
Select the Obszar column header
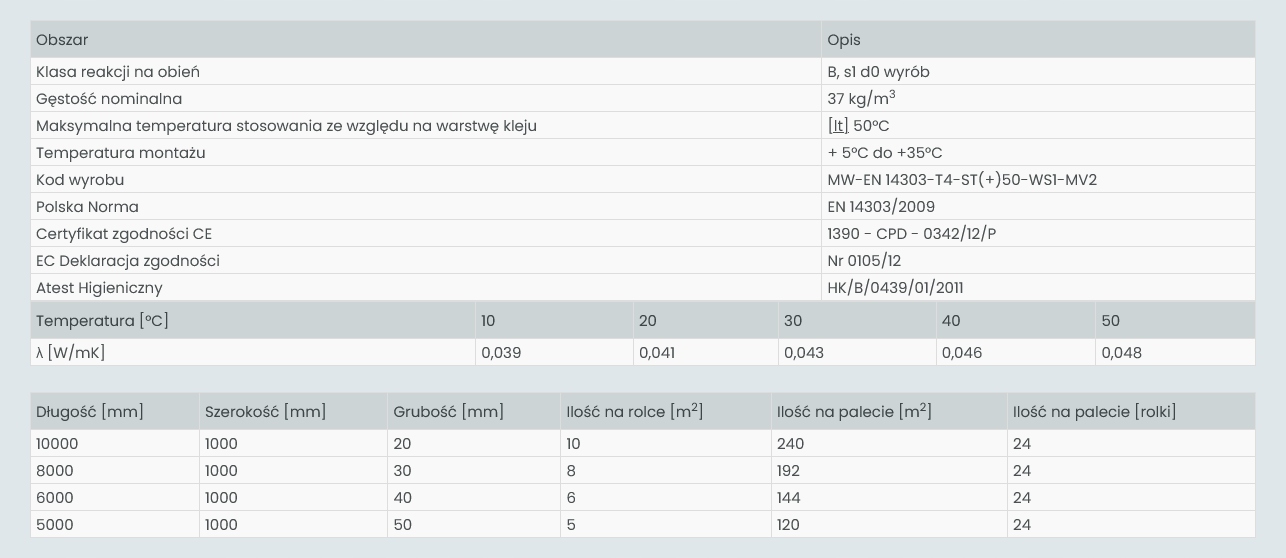point(426,40)
